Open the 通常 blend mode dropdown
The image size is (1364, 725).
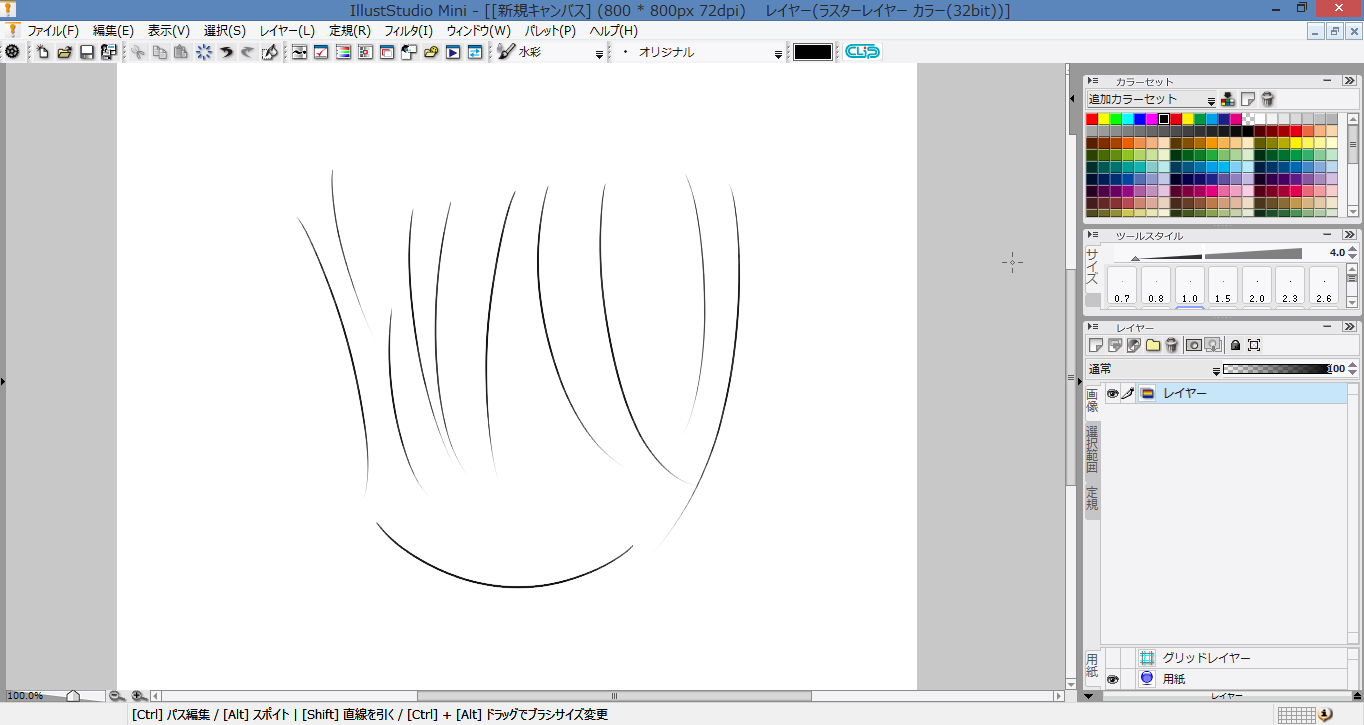point(1216,369)
